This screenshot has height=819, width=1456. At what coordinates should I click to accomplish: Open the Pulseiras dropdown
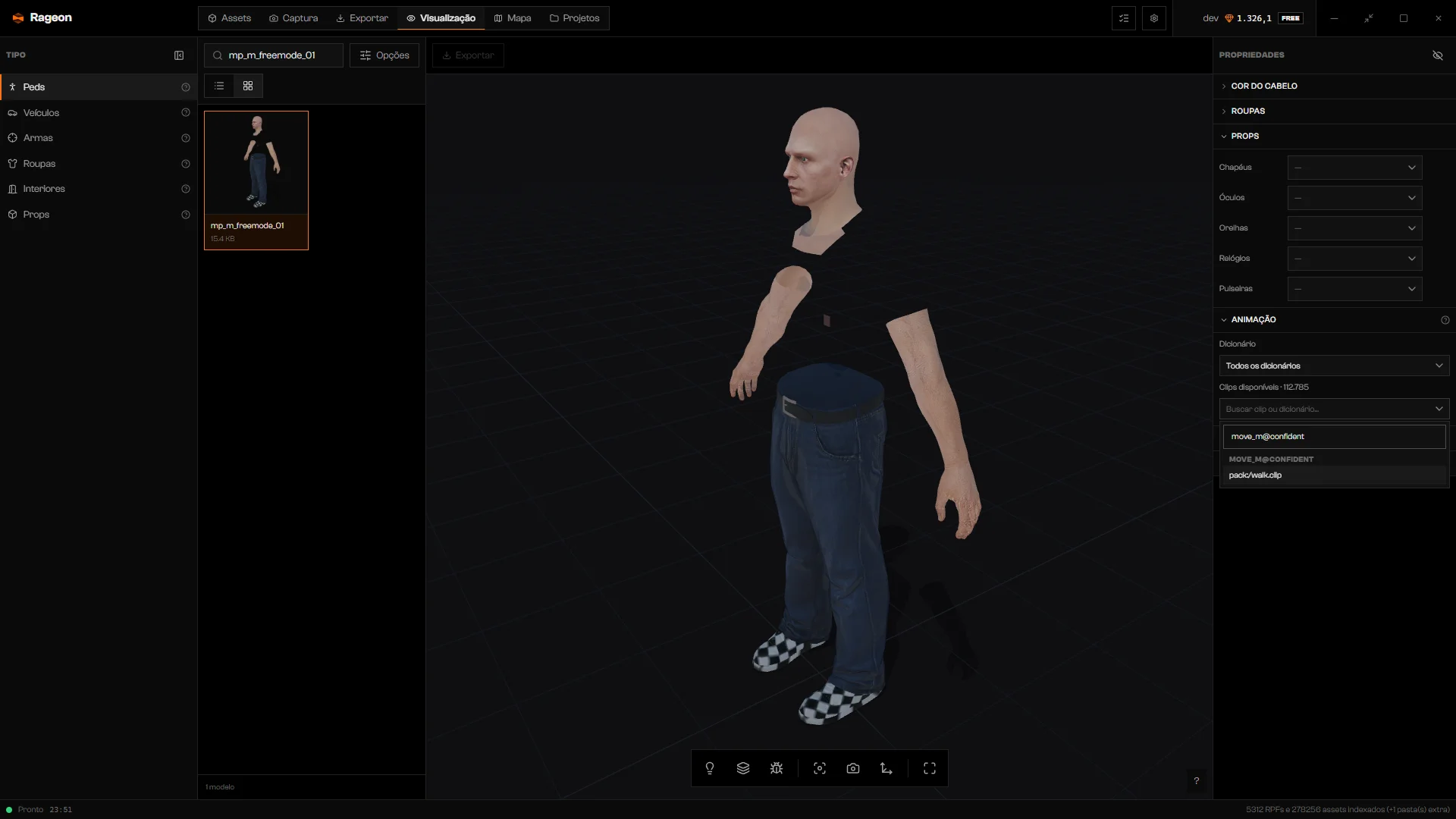click(x=1354, y=289)
